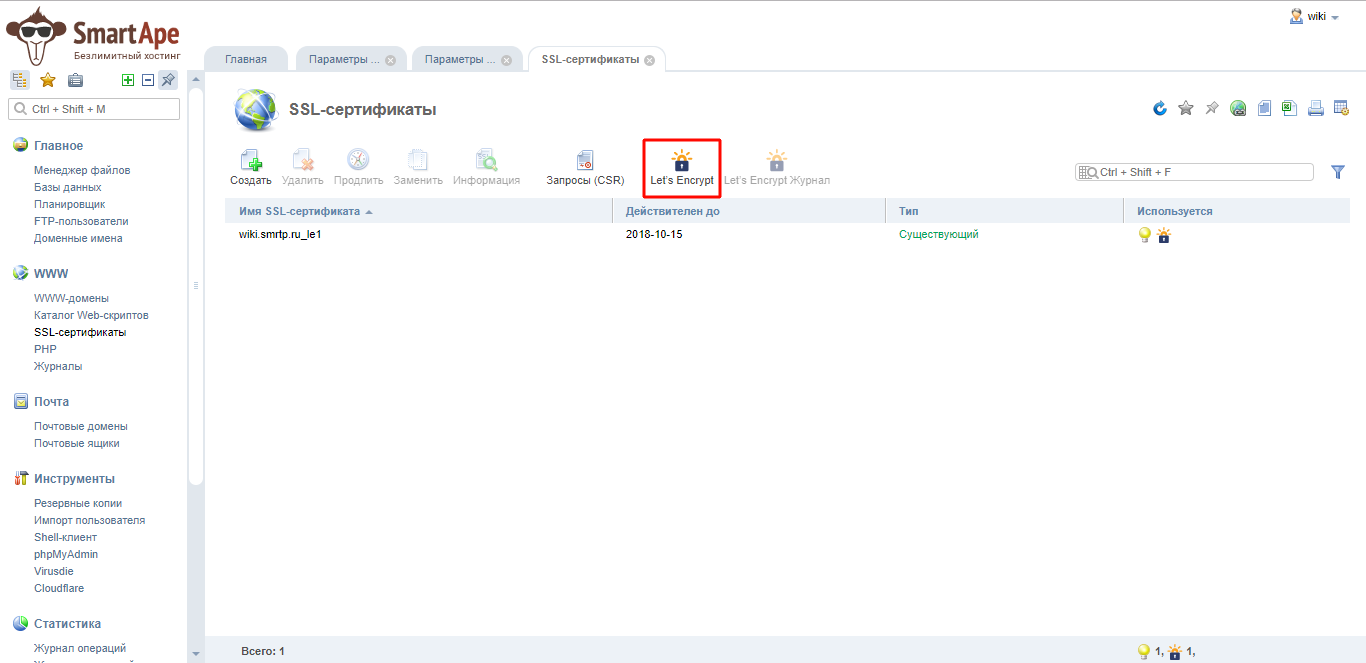Image resolution: width=1366 pixels, height=663 pixels.
Task: Click the Let's Encrypt toolbar button
Action: pyautogui.click(x=682, y=167)
